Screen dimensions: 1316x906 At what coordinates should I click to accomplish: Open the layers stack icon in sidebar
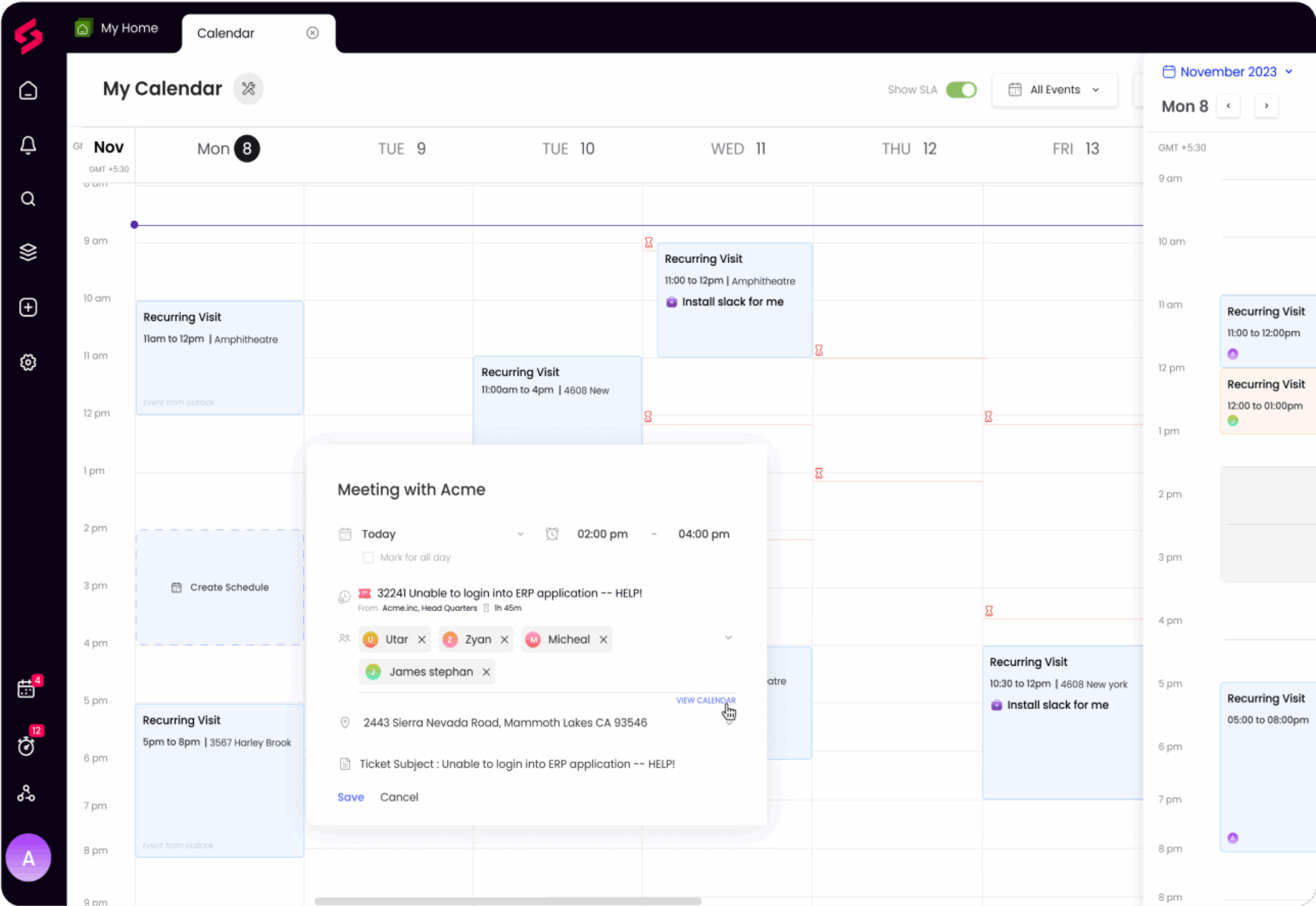(x=28, y=253)
